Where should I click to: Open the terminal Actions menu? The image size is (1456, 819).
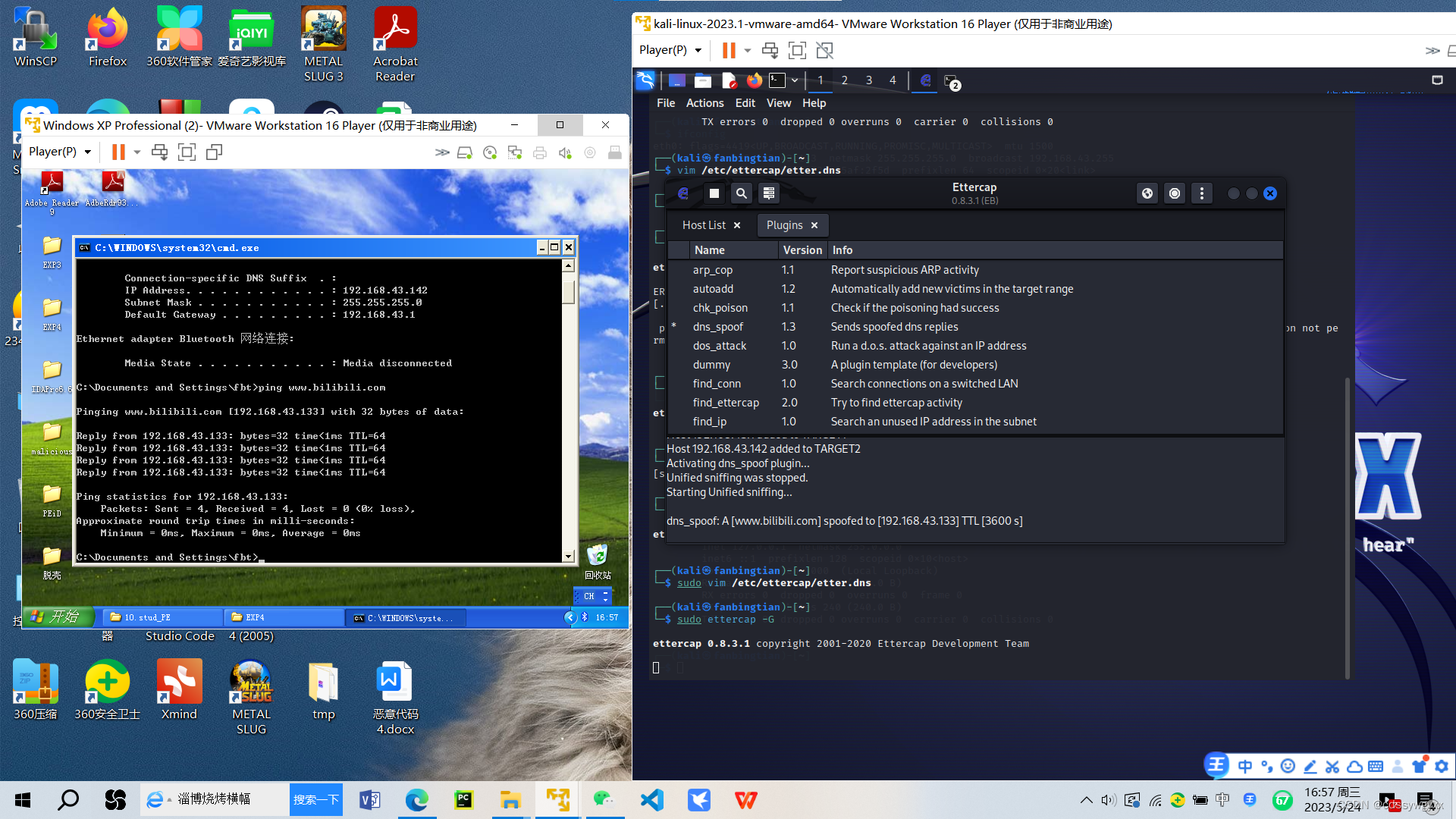704,103
